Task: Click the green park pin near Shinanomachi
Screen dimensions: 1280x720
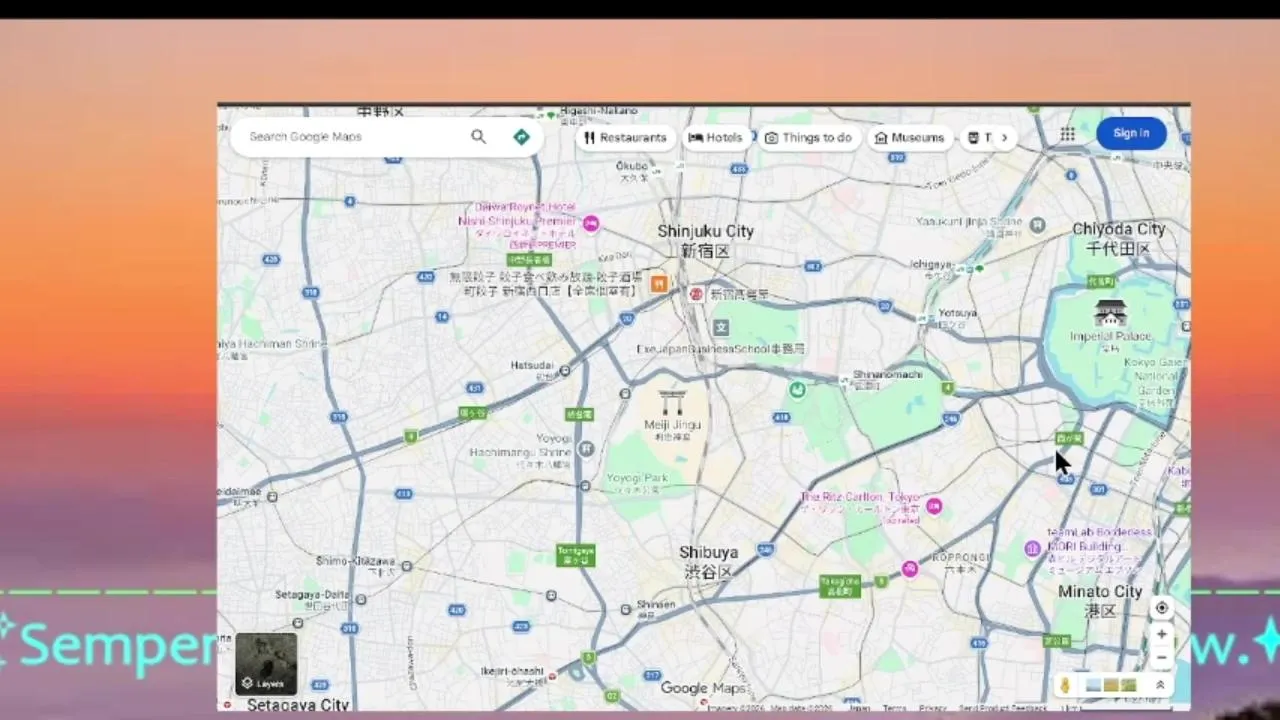Action: coord(797,390)
